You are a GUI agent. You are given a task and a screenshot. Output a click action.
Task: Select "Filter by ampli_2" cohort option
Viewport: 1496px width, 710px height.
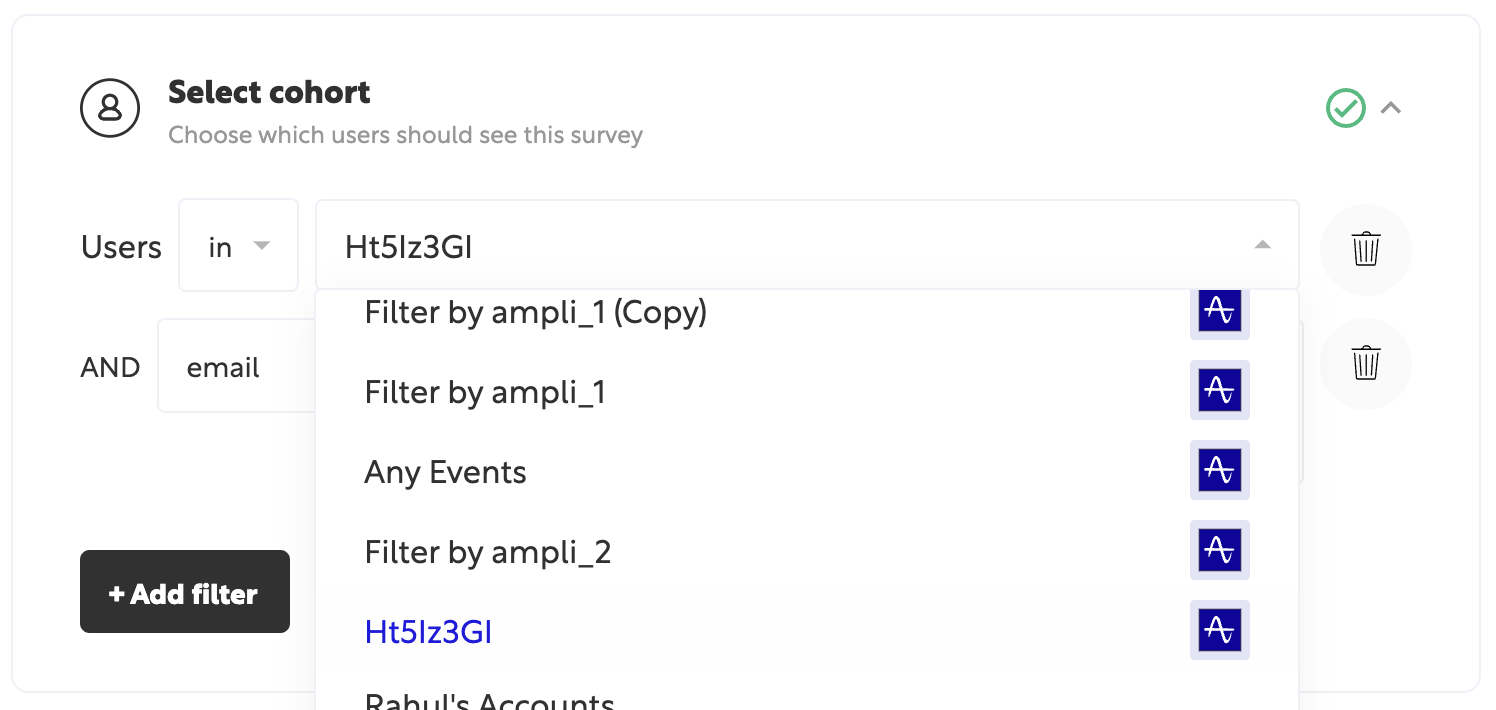pyautogui.click(x=487, y=552)
